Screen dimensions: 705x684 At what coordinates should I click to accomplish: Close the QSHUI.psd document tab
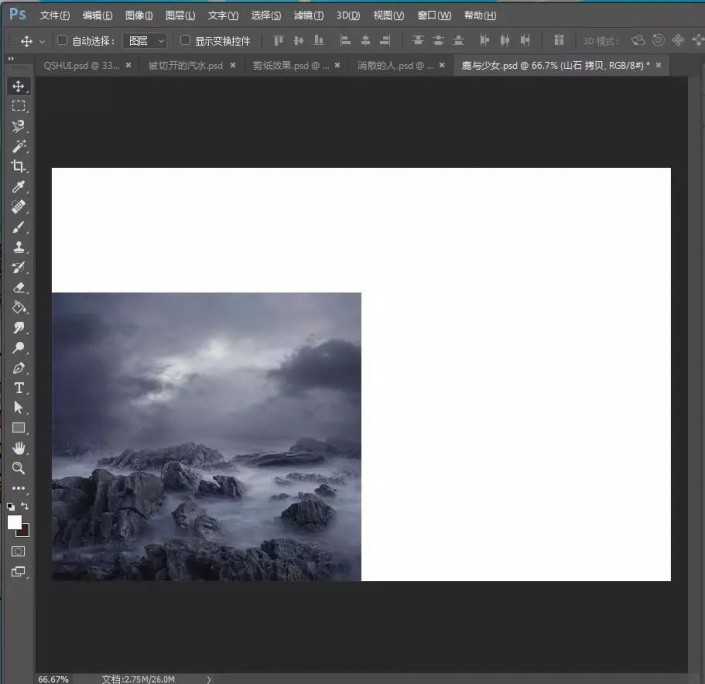pyautogui.click(x=127, y=65)
